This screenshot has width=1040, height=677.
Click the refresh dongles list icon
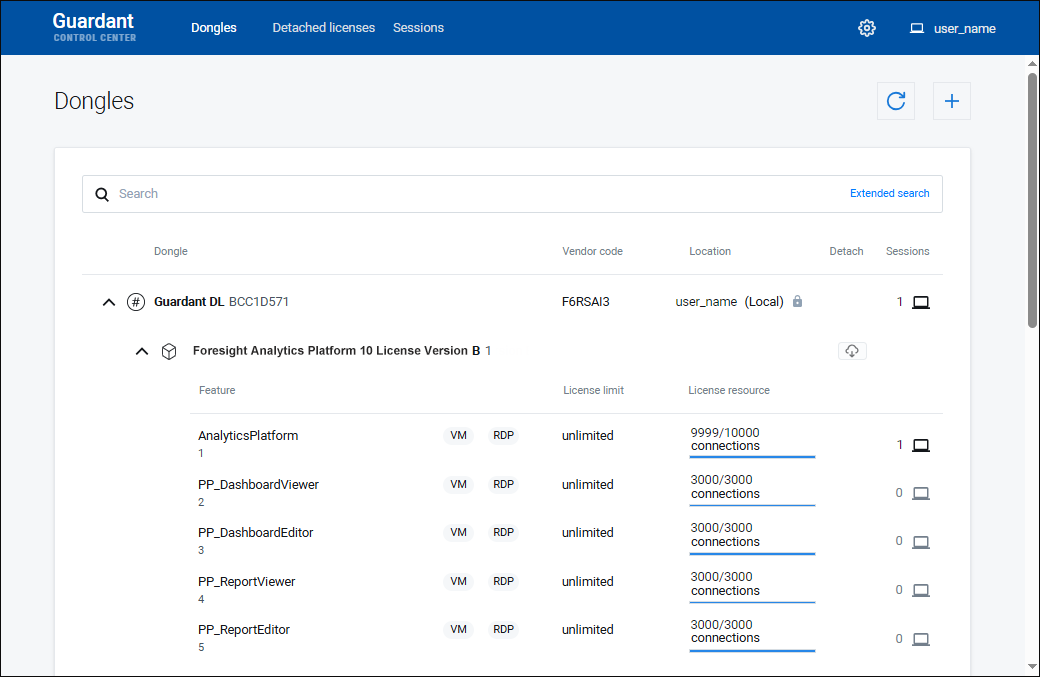click(x=896, y=101)
